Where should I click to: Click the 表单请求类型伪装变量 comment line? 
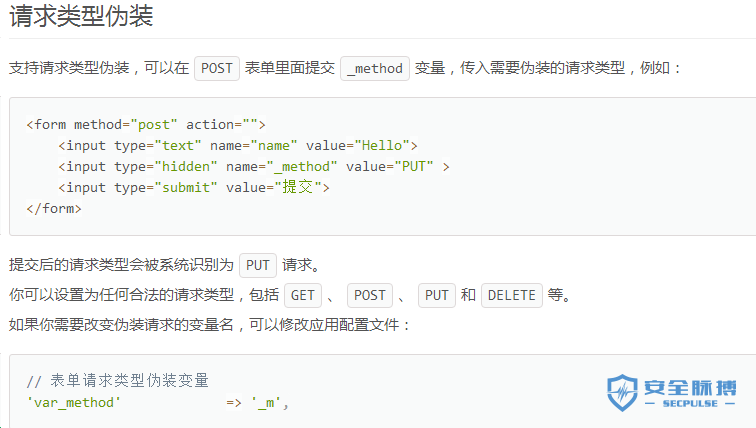(x=118, y=381)
